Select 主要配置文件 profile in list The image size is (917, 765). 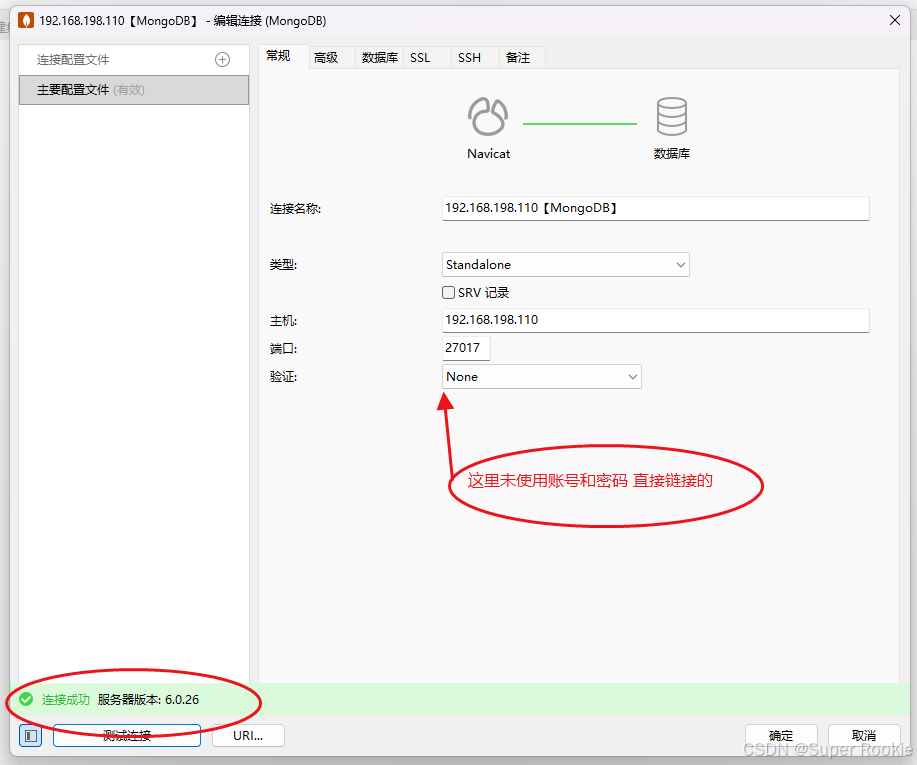click(x=134, y=90)
